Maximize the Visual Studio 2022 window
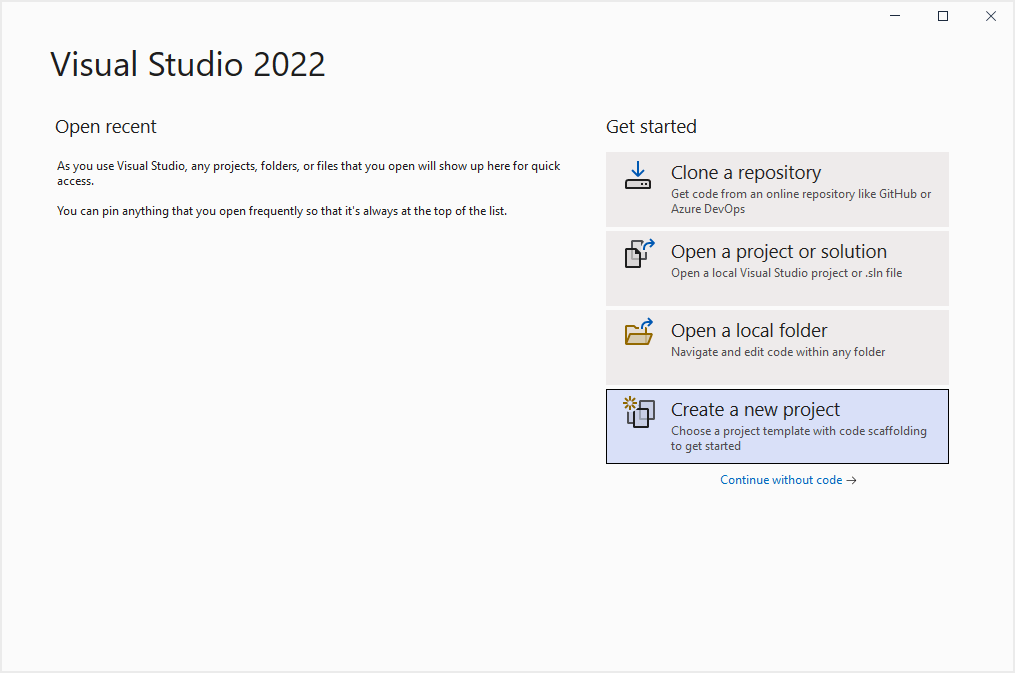This screenshot has height=673, width=1015. point(943,16)
